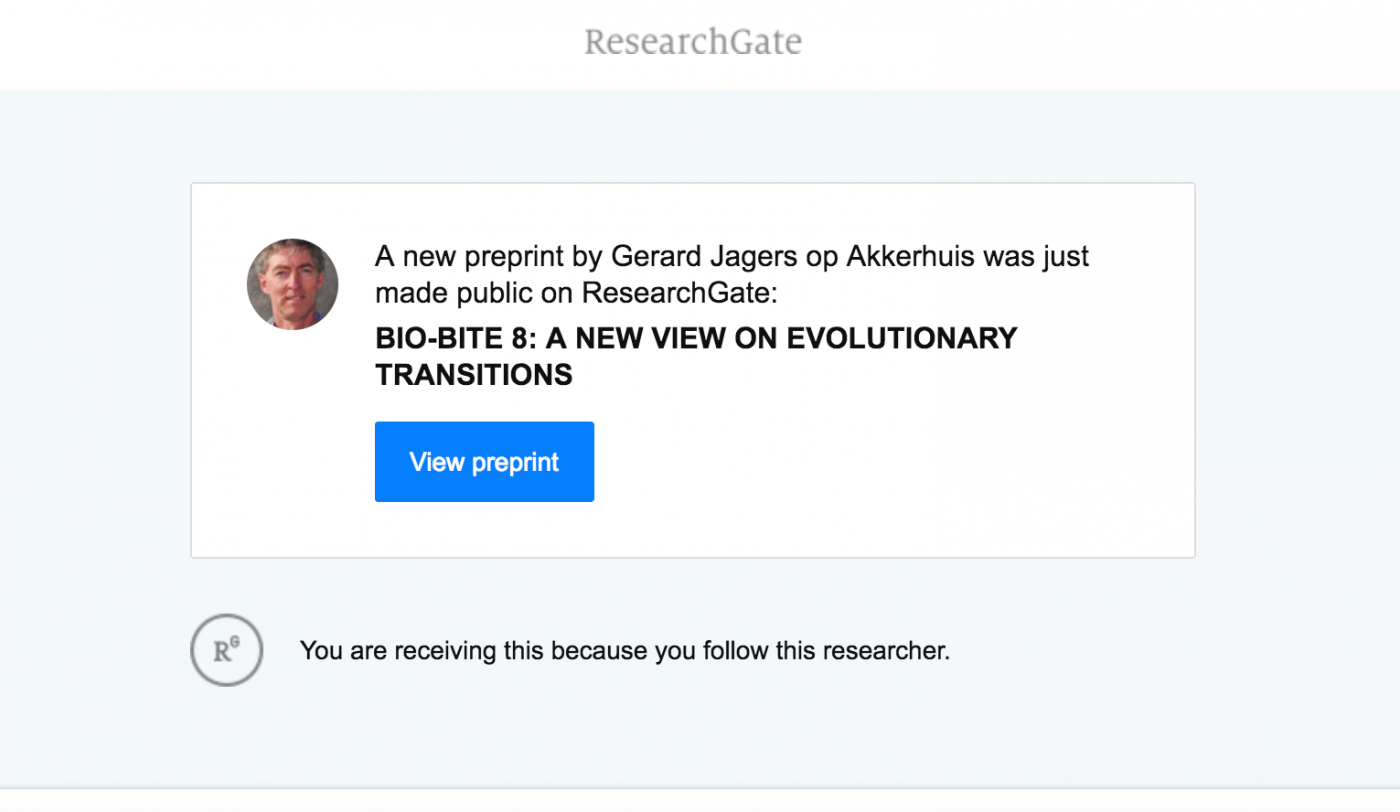Click the white email content card
This screenshot has height=812, width=1400.
[693, 369]
